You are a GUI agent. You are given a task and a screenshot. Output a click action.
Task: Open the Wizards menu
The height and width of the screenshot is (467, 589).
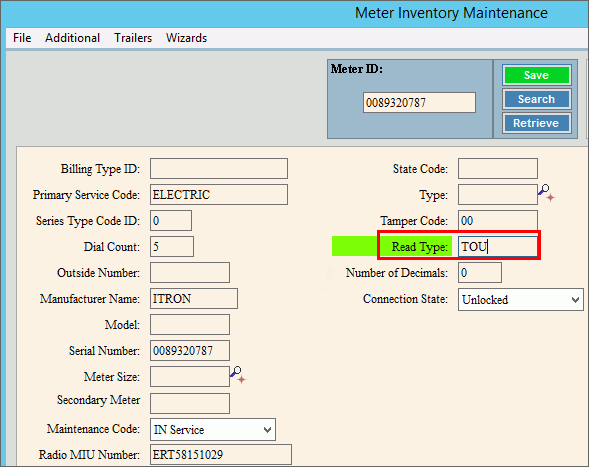point(186,38)
